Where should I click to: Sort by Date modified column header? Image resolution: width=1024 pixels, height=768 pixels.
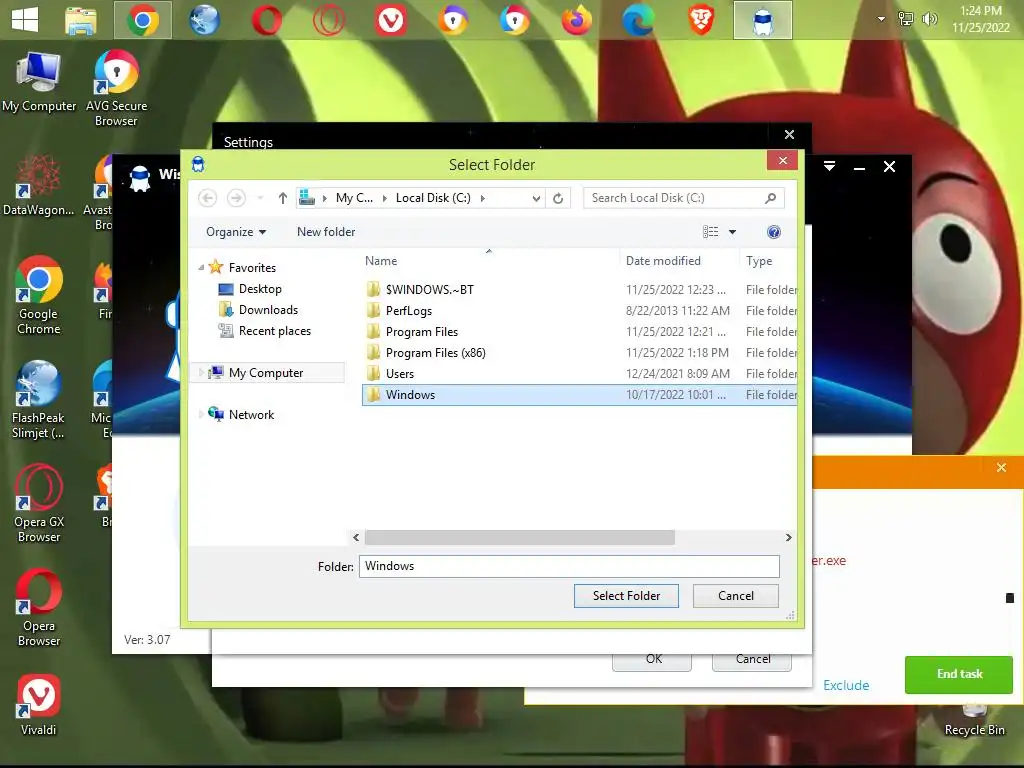coord(663,261)
